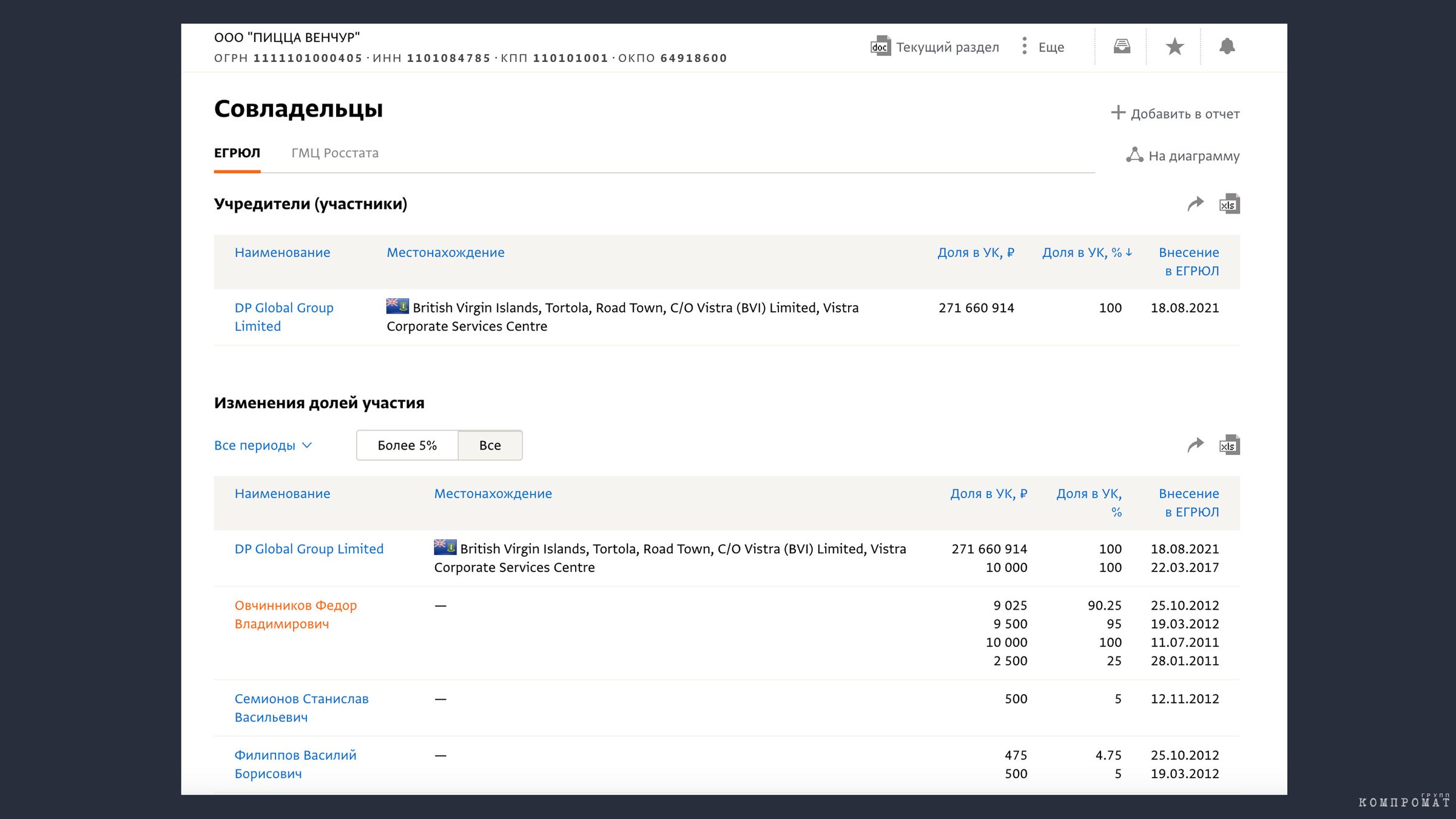The width and height of the screenshot is (1456, 819).
Task: Sort changes table by Доля в УК, %
Action: (x=1089, y=503)
